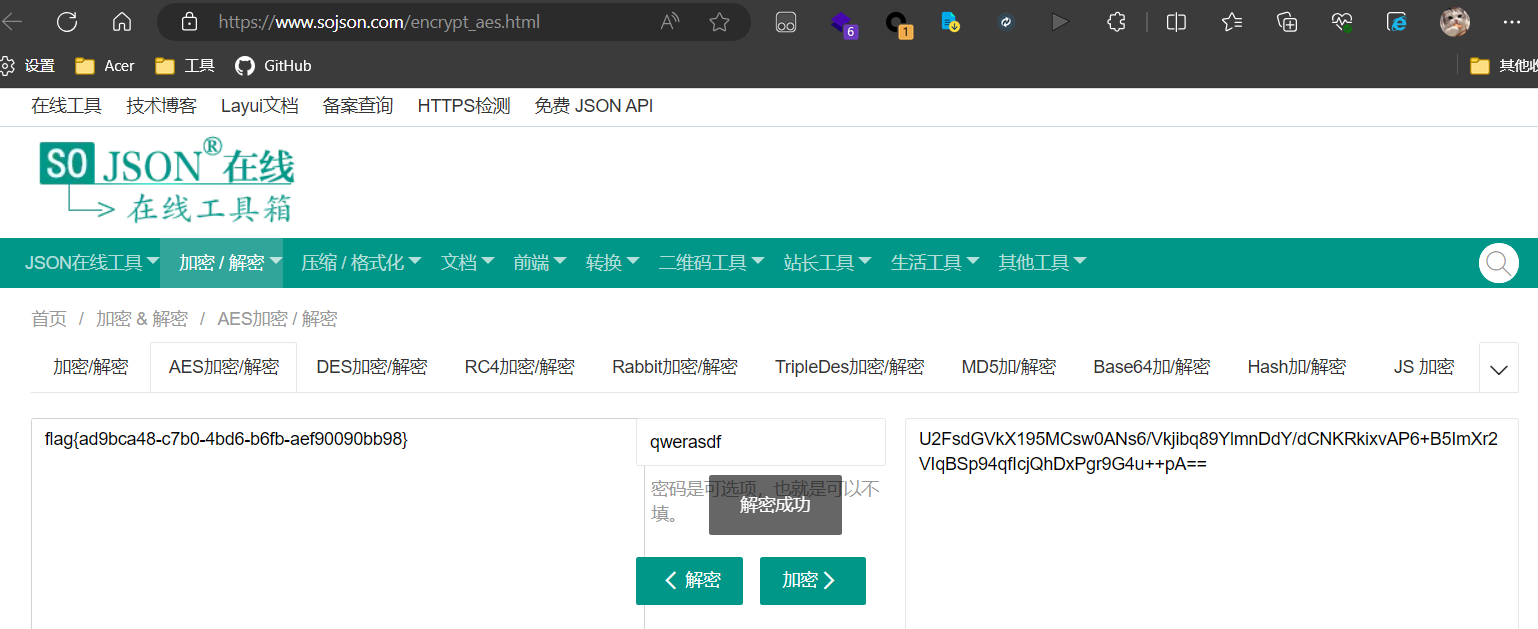The height and width of the screenshot is (629, 1538).
Task: Expand more encryption tabs chevron
Action: 1498,368
